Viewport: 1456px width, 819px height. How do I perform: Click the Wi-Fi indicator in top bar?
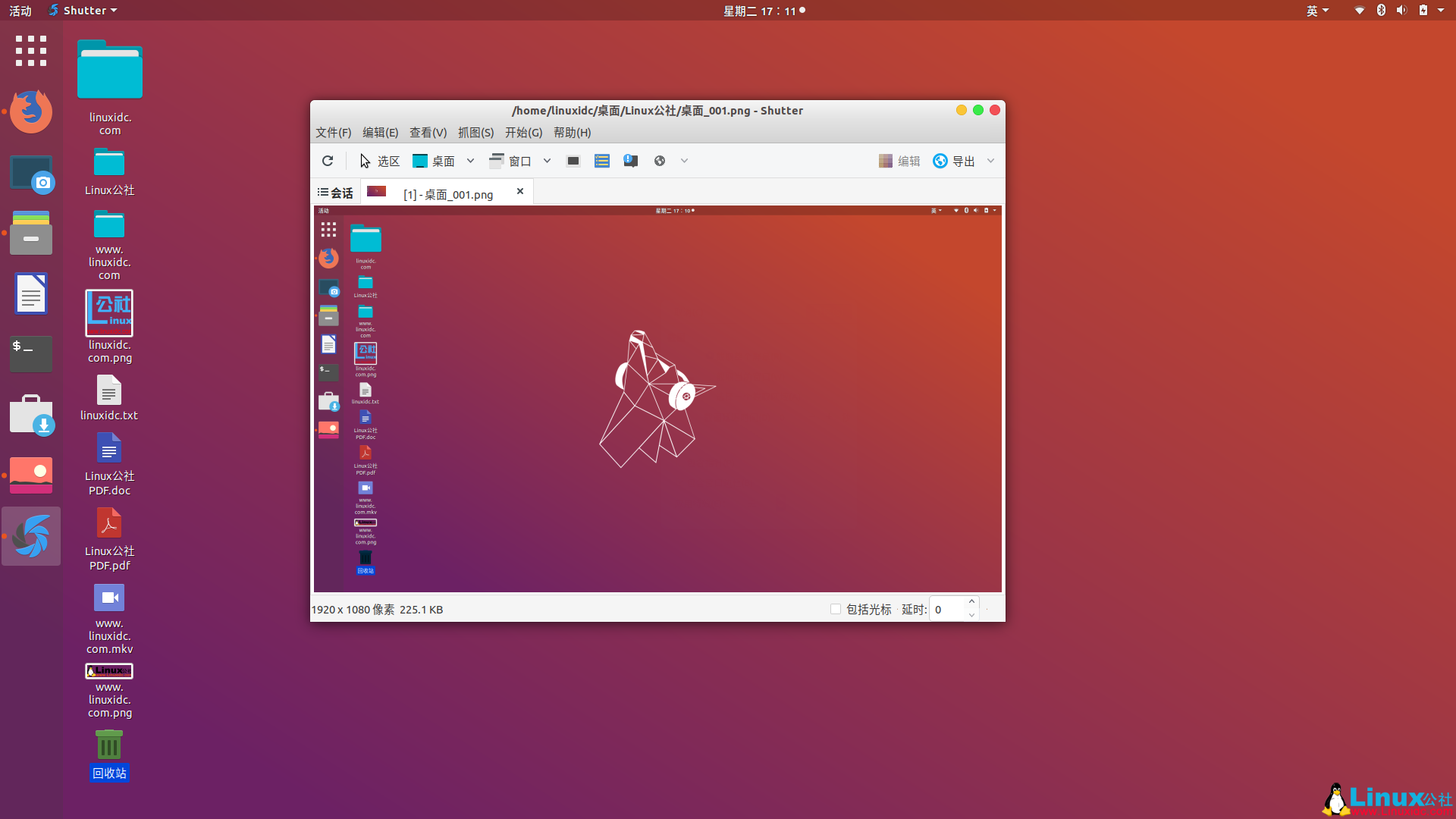1360,11
